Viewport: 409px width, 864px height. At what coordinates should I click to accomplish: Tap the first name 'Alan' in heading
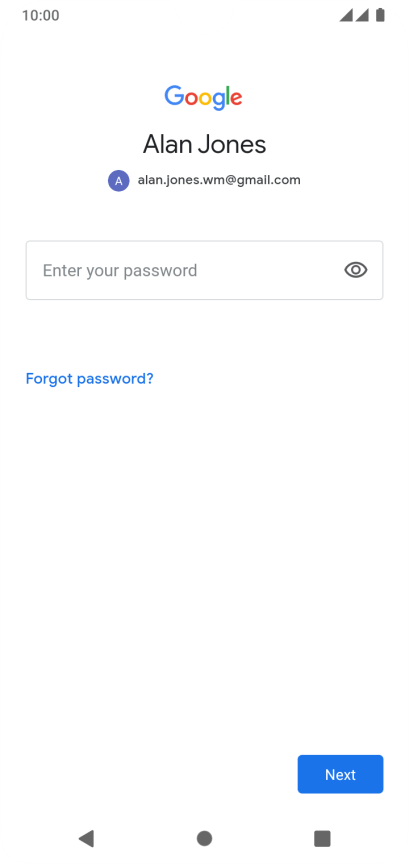click(168, 144)
